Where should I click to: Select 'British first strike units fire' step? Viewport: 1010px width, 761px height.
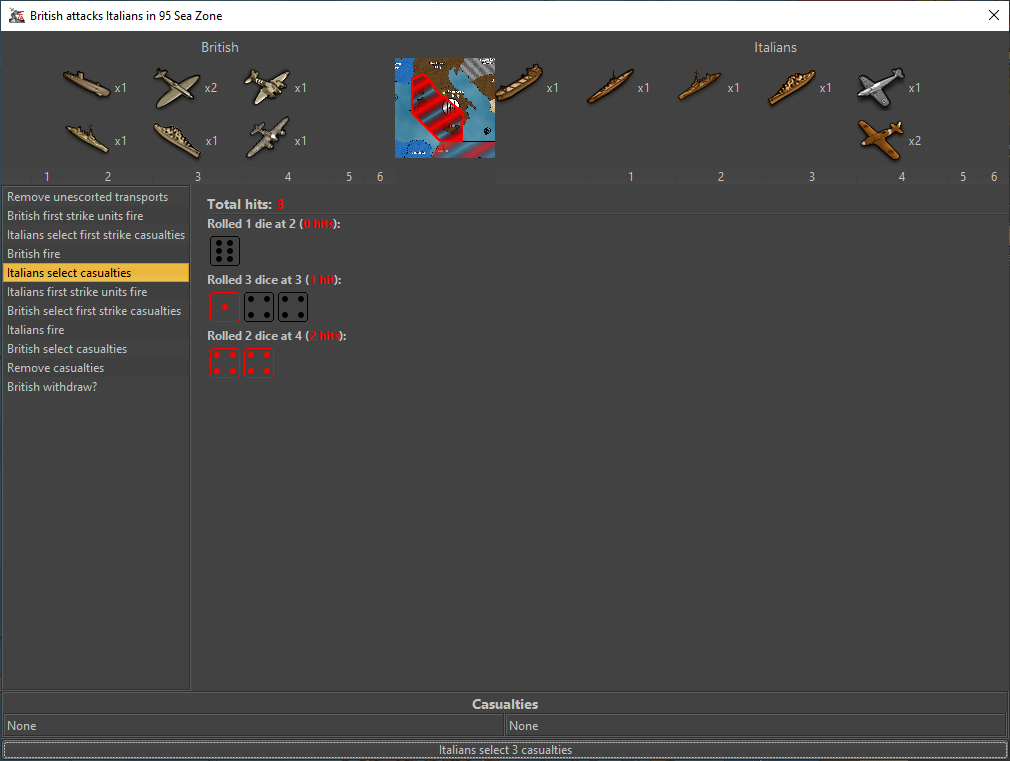pos(96,216)
